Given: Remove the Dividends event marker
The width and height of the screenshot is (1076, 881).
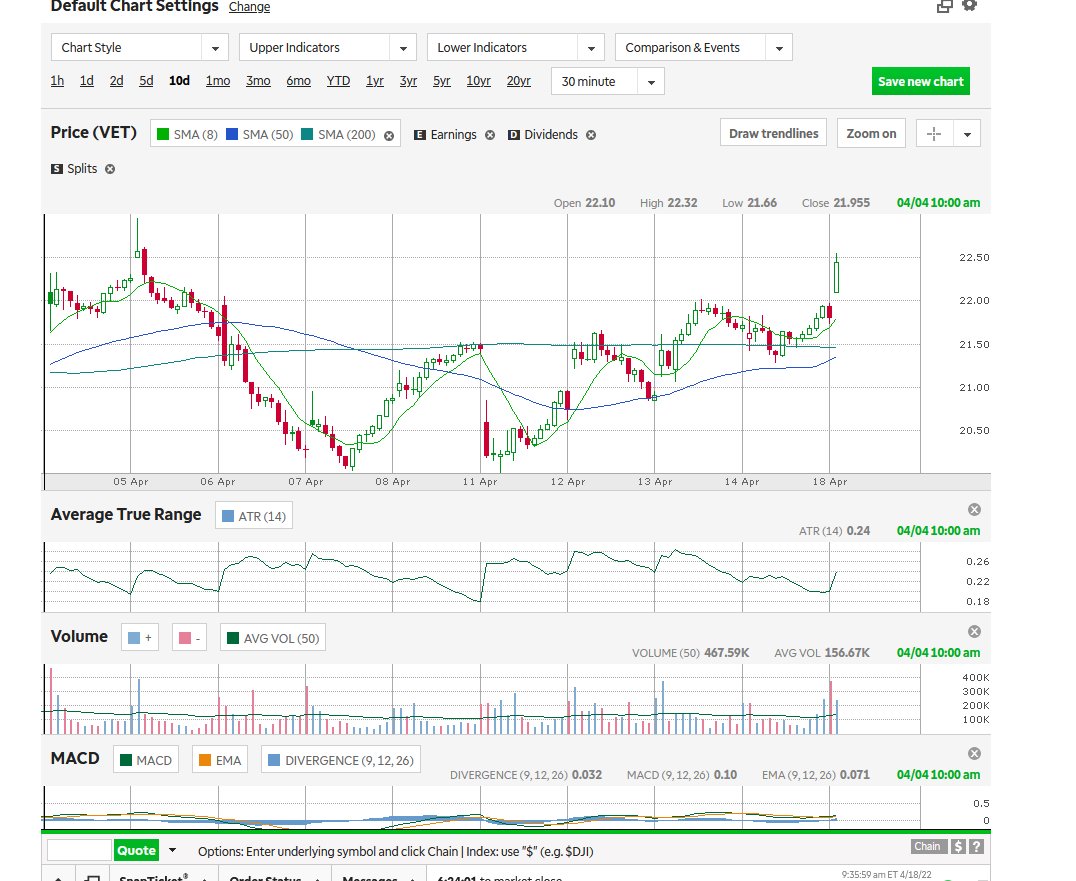Looking at the screenshot, I should tap(591, 135).
